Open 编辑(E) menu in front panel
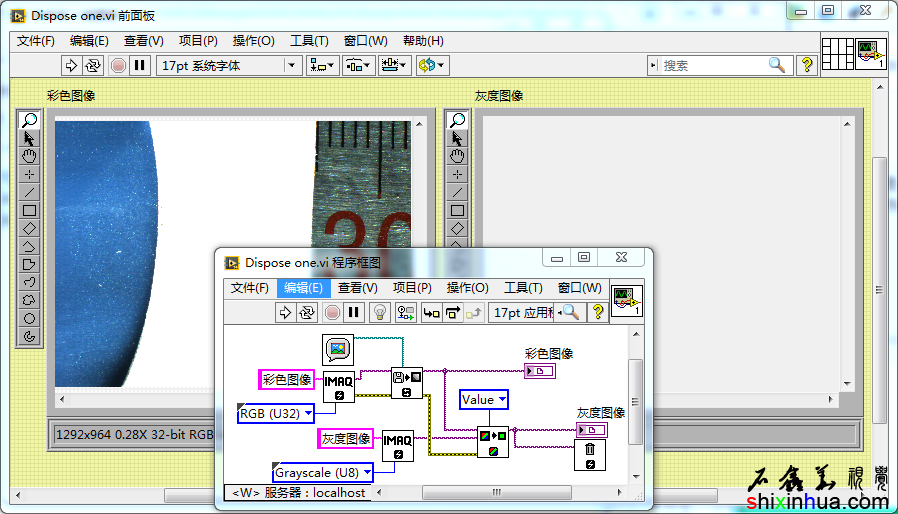 pyautogui.click(x=89, y=41)
